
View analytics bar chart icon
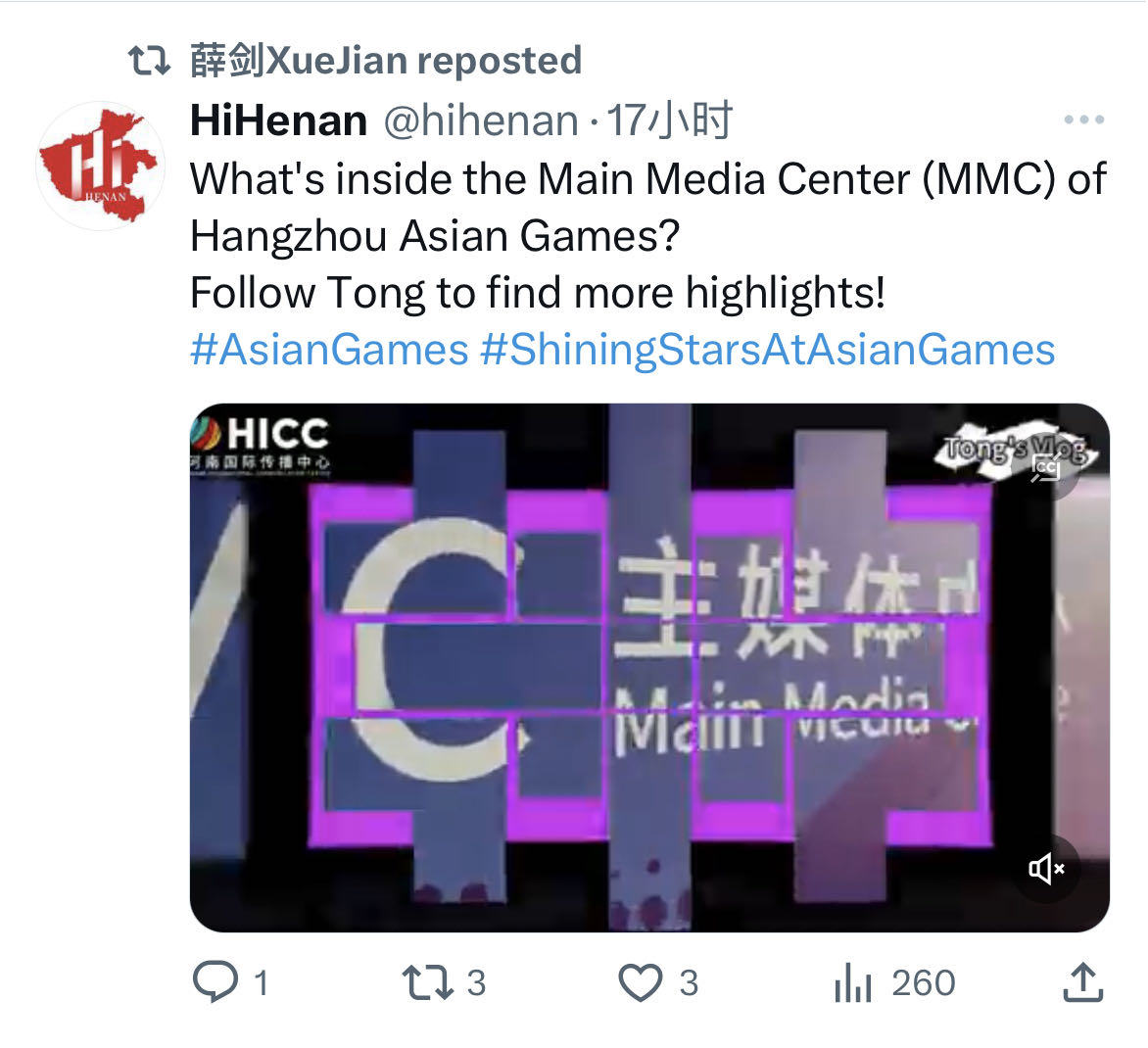click(853, 982)
